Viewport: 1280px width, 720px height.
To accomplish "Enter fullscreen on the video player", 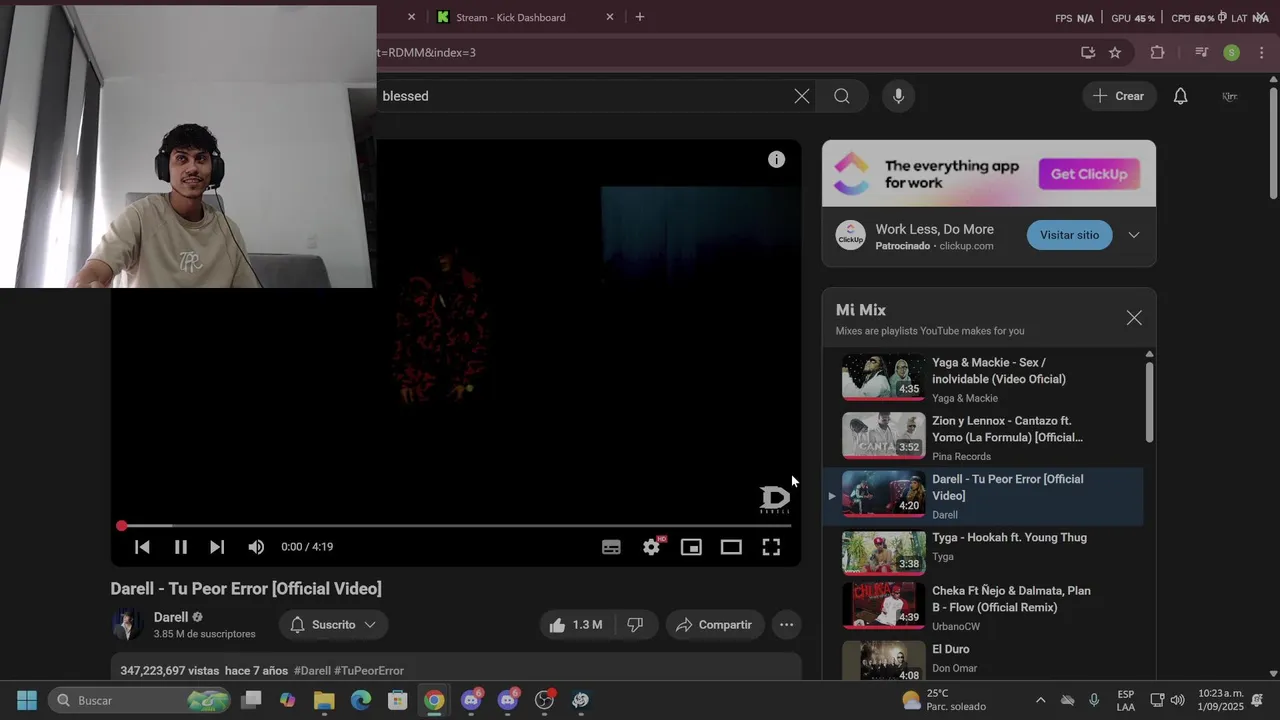I will (771, 547).
